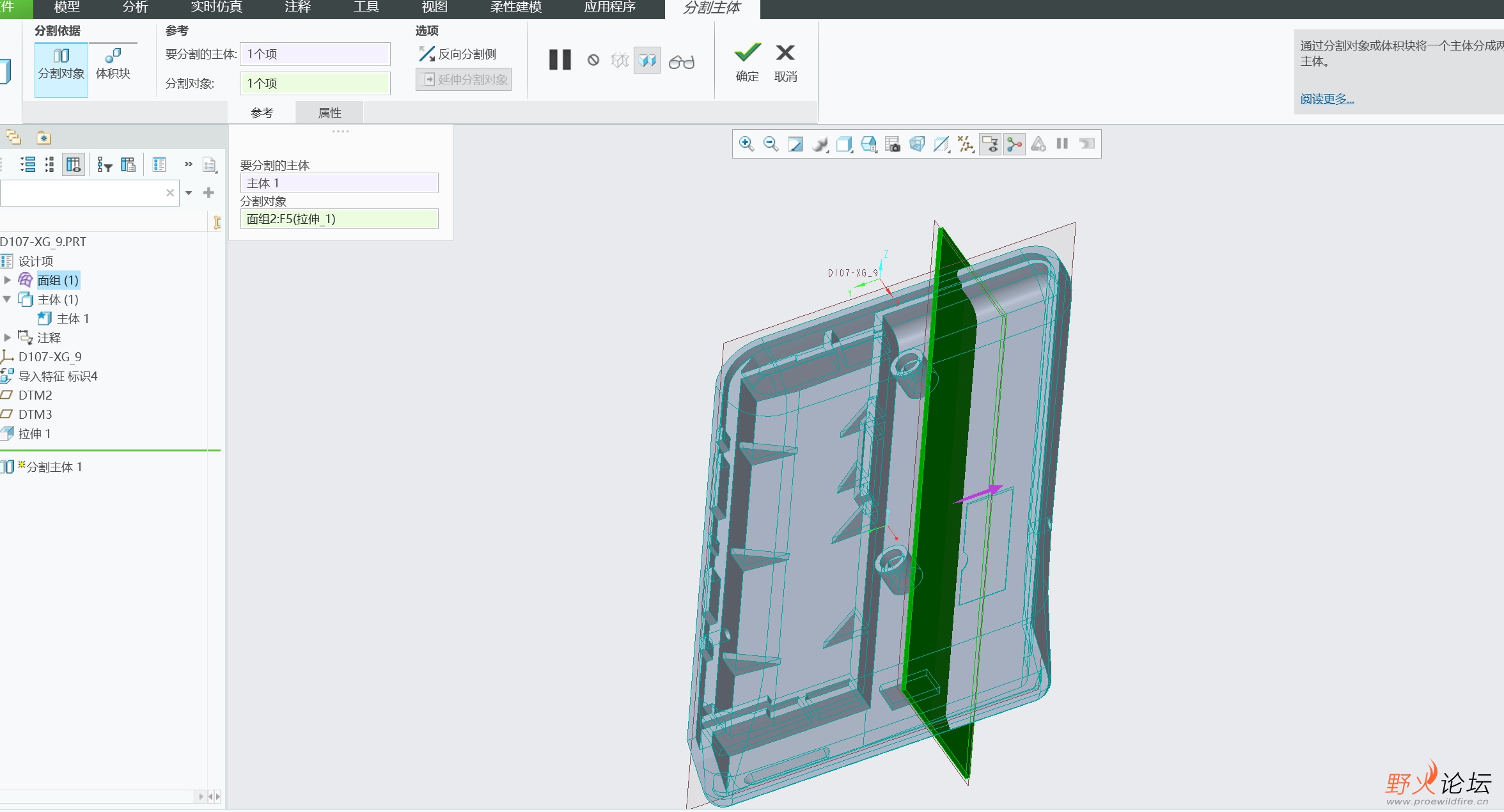This screenshot has height=812, width=1504.
Task: Click the disabled 延伸分割对象 button
Action: [x=464, y=80]
